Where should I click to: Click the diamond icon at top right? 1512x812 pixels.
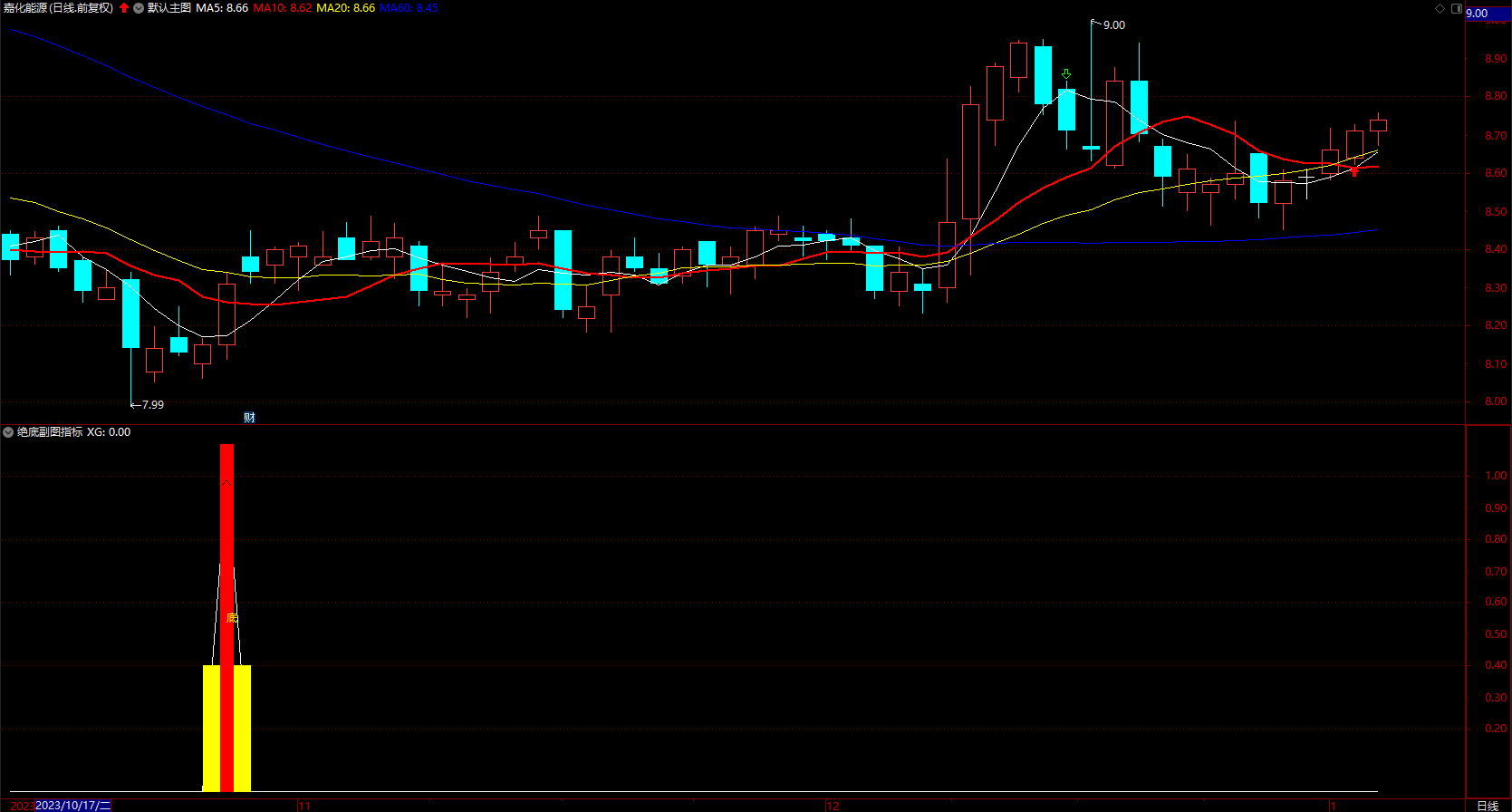tap(1440, 8)
